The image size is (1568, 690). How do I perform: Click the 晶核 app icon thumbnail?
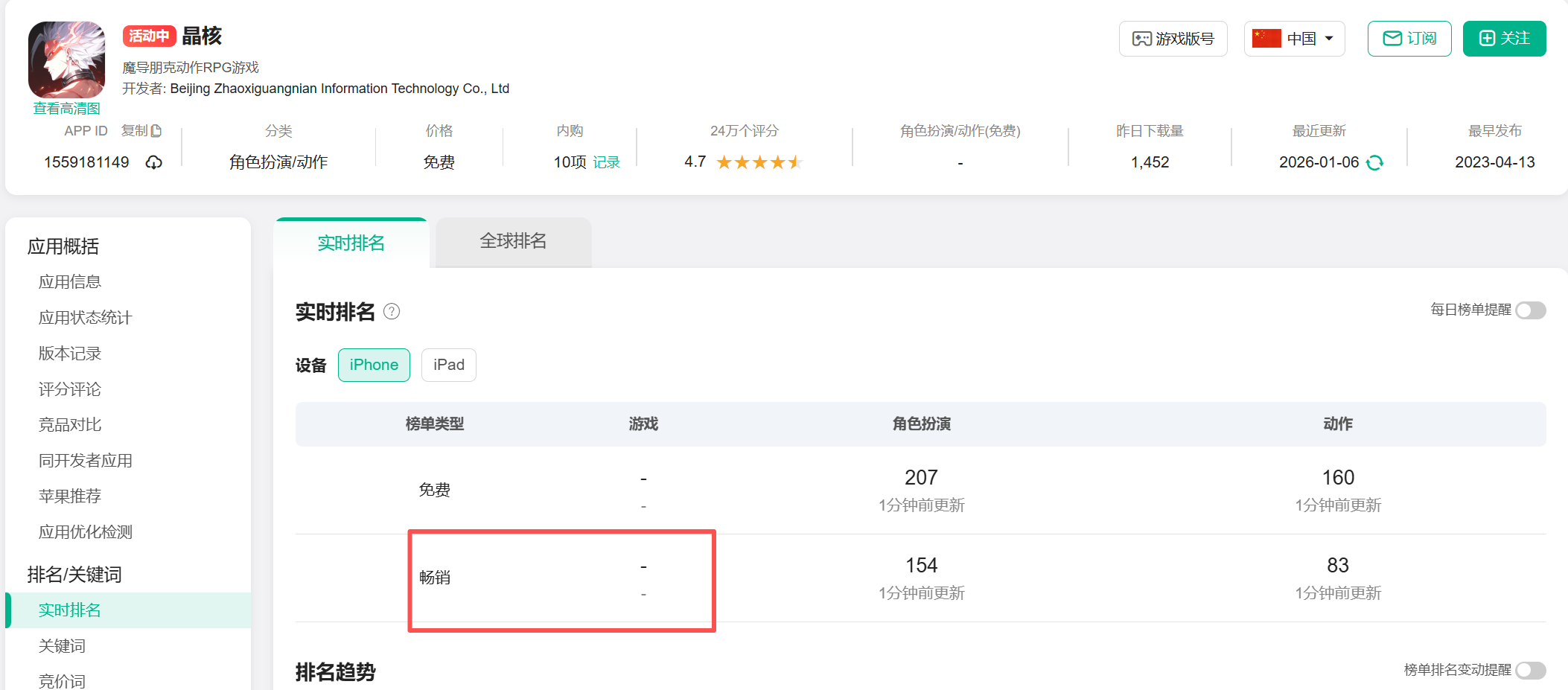point(66,60)
